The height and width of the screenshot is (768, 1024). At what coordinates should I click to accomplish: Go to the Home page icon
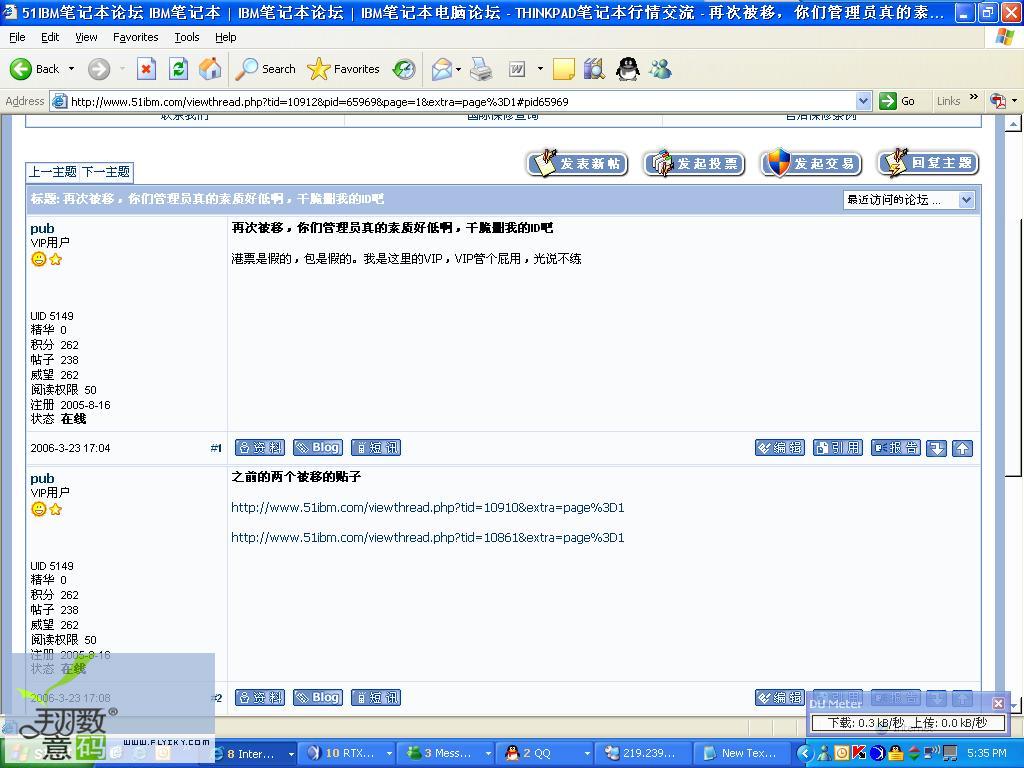point(210,69)
